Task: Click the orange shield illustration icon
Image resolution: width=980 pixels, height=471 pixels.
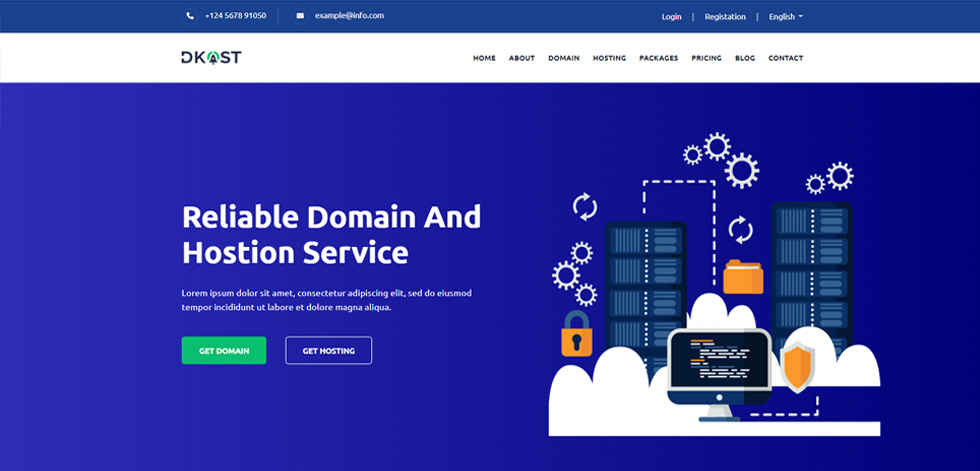Action: [798, 367]
